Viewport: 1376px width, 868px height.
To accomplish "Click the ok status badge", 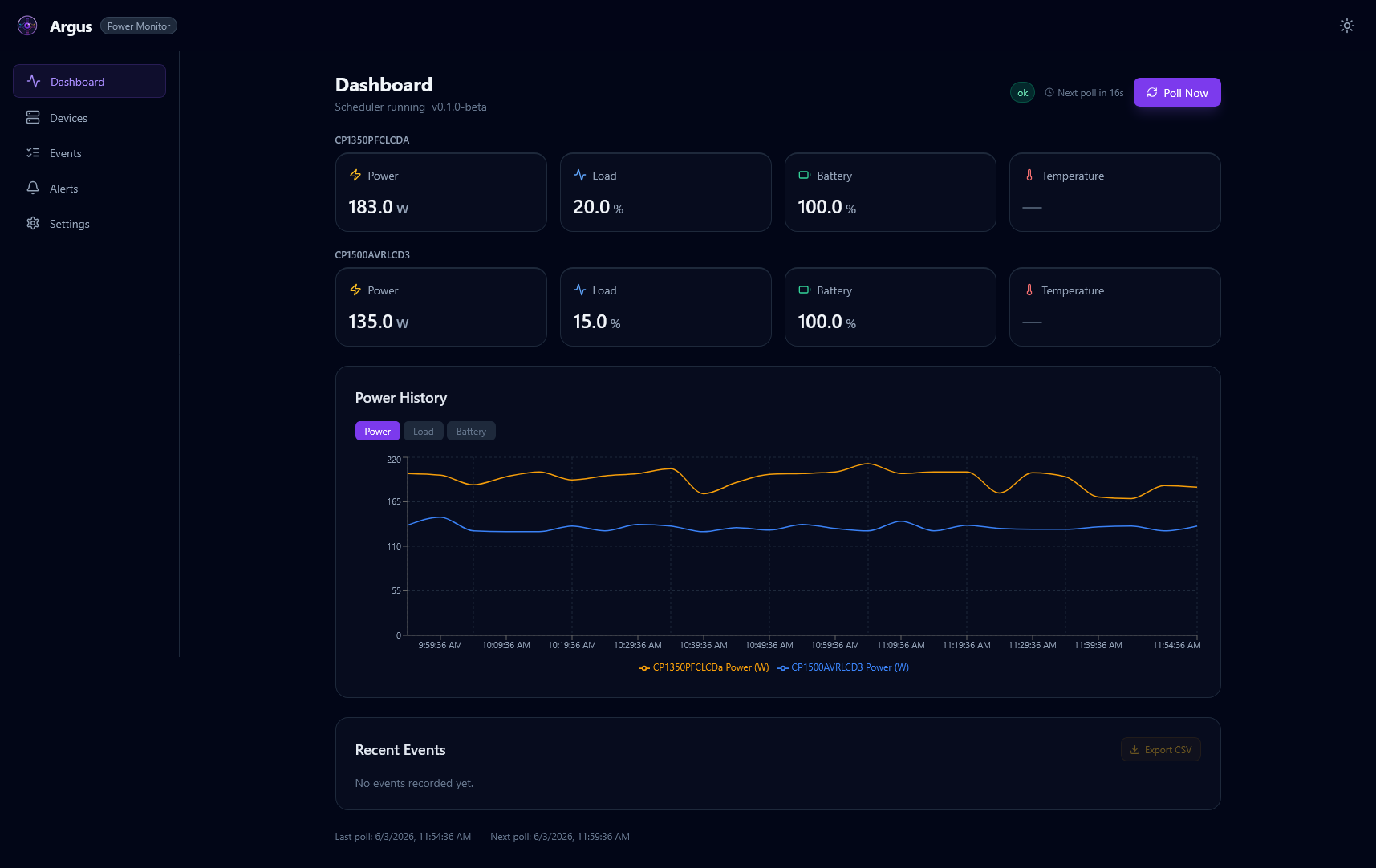I will pyautogui.click(x=1022, y=93).
